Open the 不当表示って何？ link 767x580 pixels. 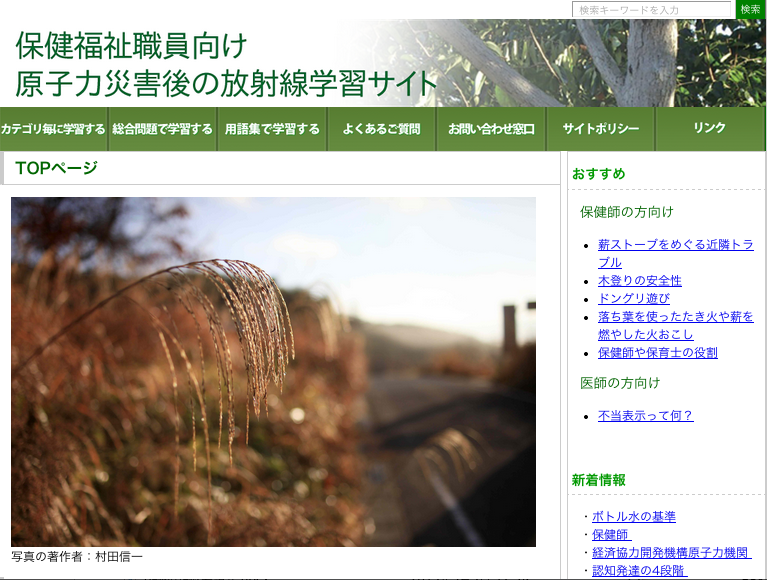645,416
